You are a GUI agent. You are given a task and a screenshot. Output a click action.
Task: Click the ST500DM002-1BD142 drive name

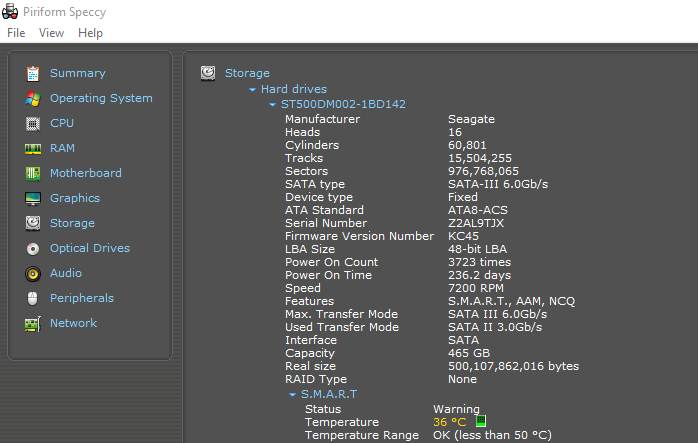tap(343, 105)
